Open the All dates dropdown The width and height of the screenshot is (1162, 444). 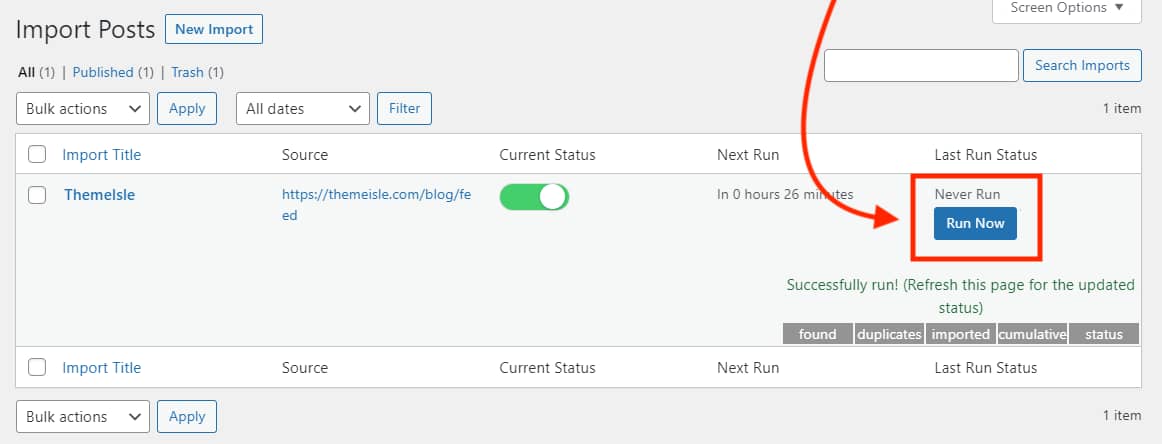302,108
